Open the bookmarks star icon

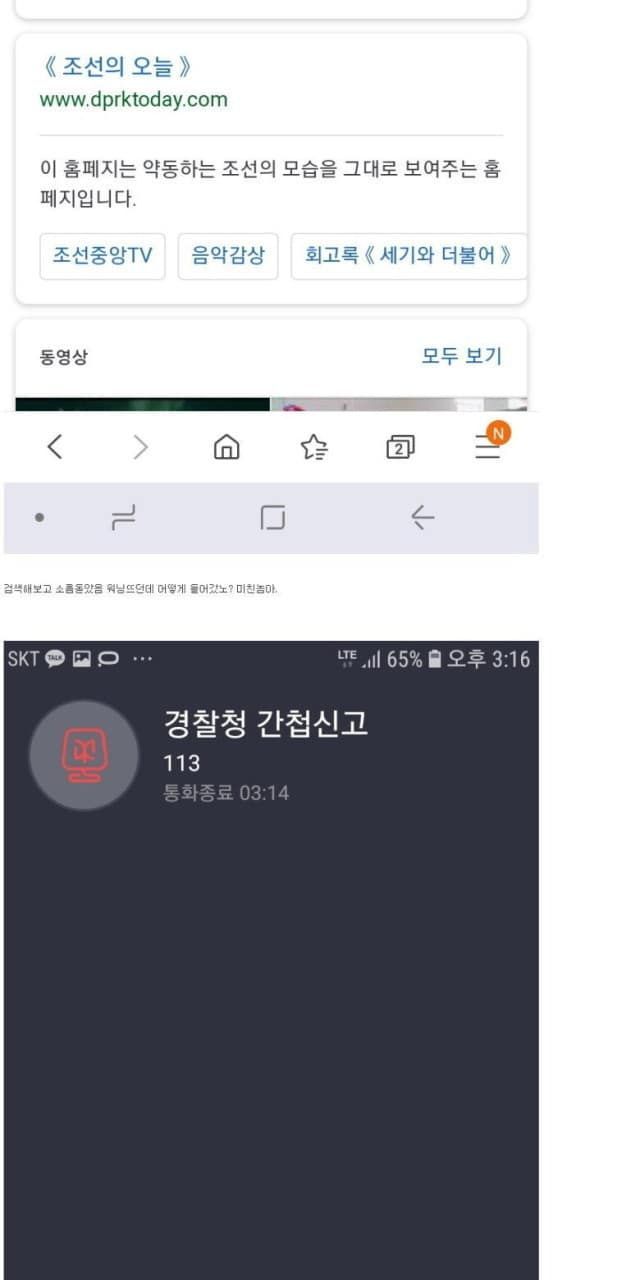(314, 448)
